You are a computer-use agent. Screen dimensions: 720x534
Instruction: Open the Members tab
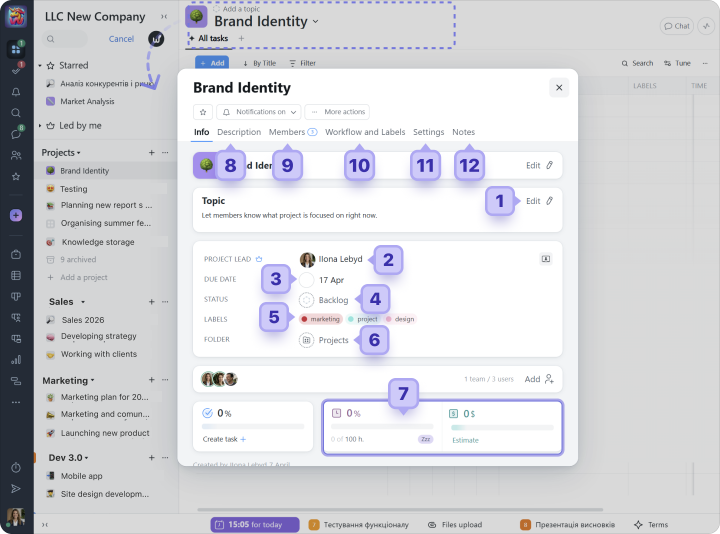287,132
